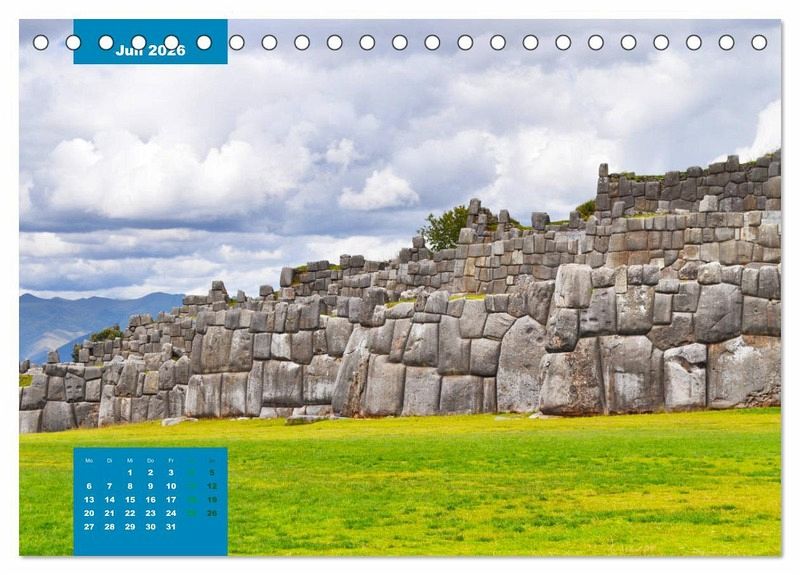800x575 pixels.
Task: Click date 8 in the calendar grid
Action: click(x=130, y=486)
